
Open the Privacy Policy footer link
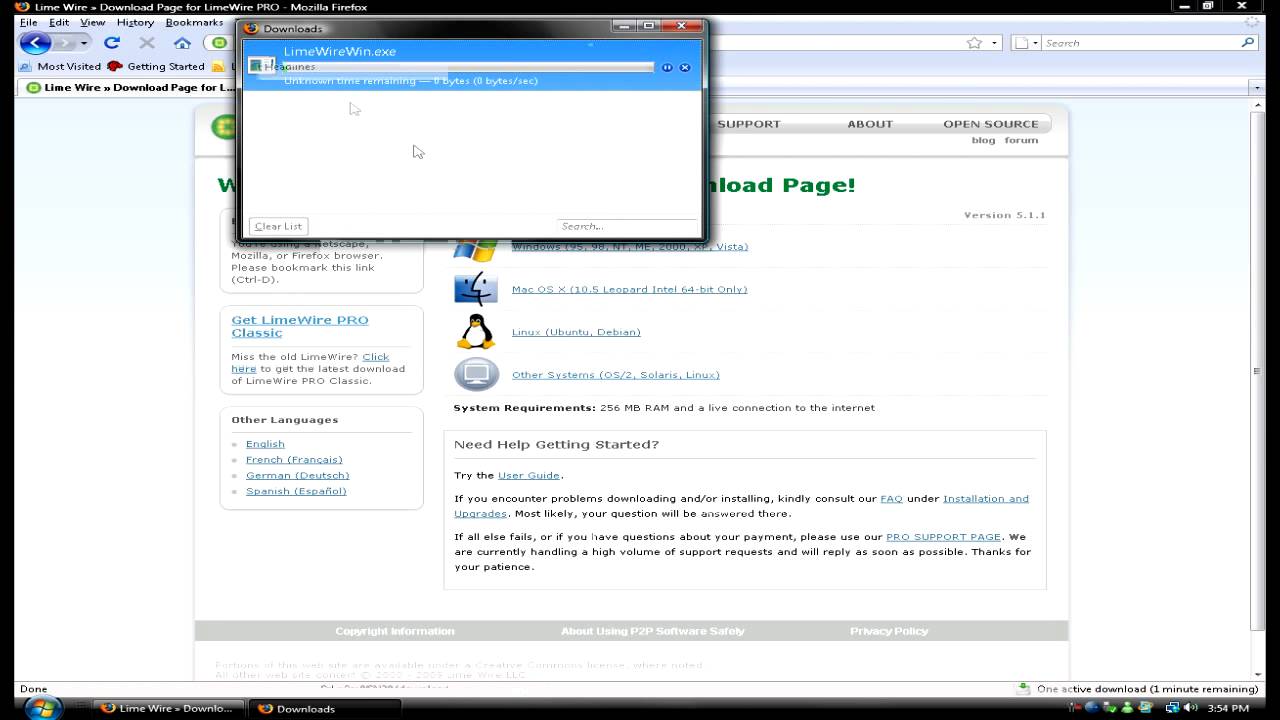click(x=889, y=631)
